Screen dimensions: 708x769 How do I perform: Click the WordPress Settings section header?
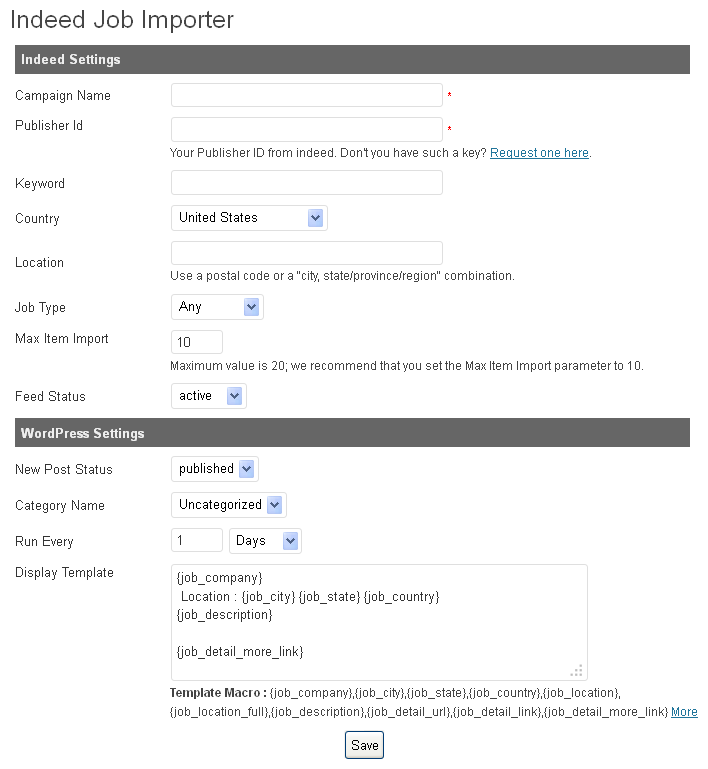click(x=352, y=433)
